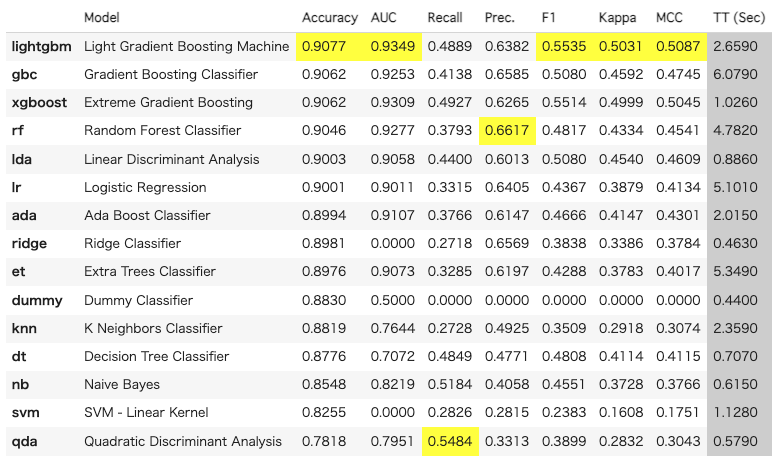Viewport: 781px width, 463px height.
Task: Click the Model column header
Action: 103,18
